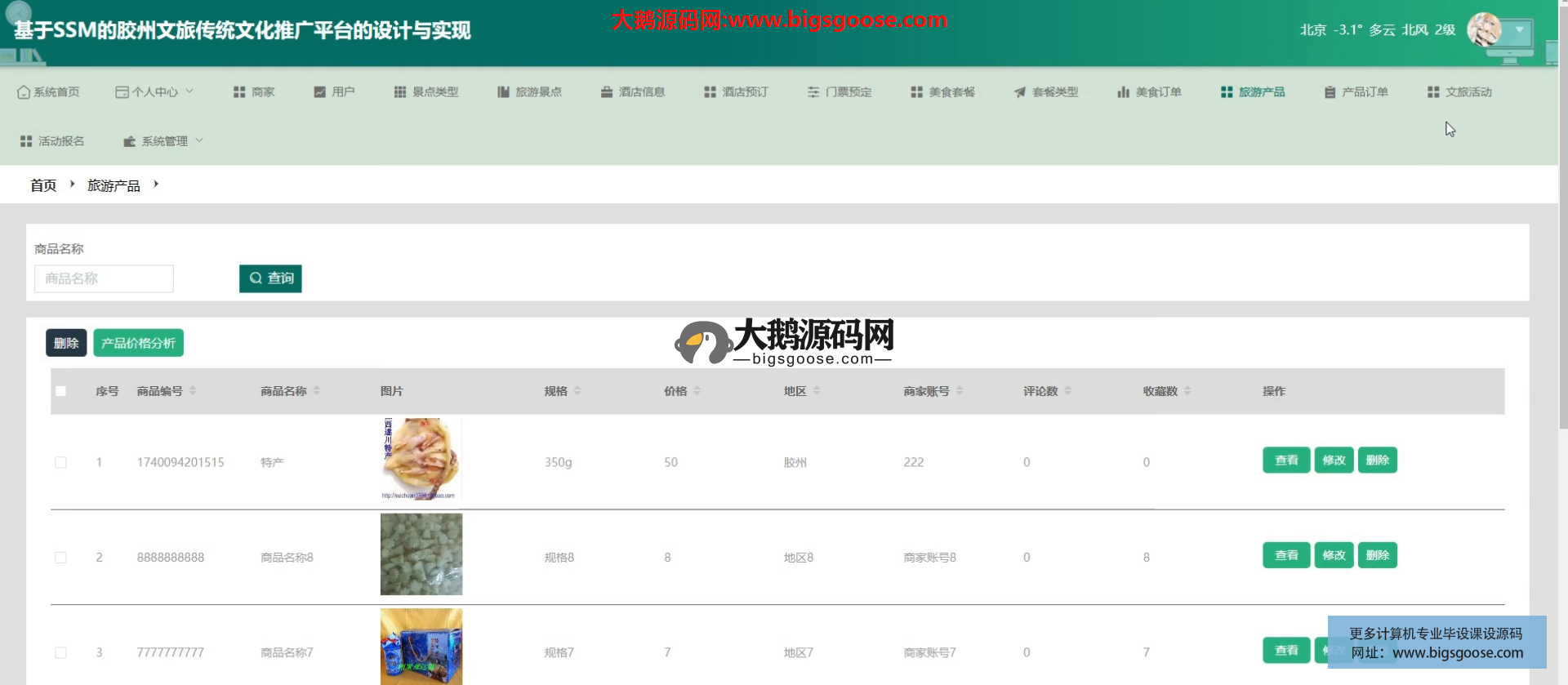The image size is (1568, 685).
Task: Open 产品价格分析 button
Action: tap(138, 343)
